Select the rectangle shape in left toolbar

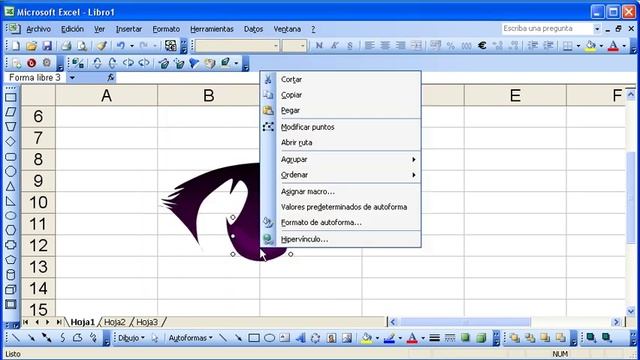tap(11, 98)
